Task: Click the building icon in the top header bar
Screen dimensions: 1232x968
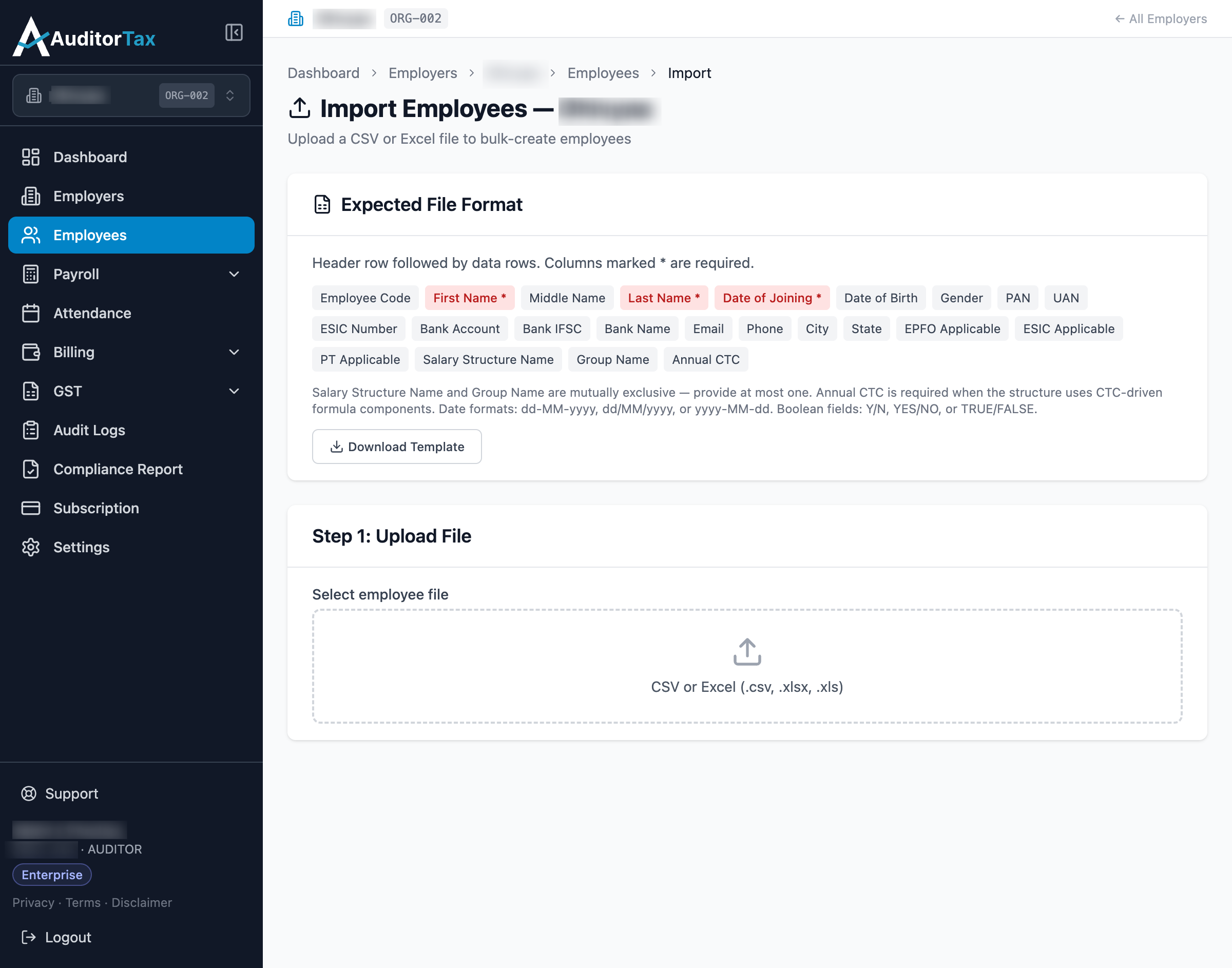Action: click(x=295, y=18)
